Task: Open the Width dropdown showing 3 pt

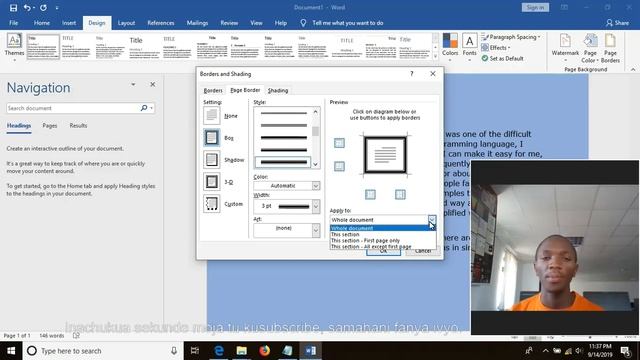Action: (x=316, y=206)
